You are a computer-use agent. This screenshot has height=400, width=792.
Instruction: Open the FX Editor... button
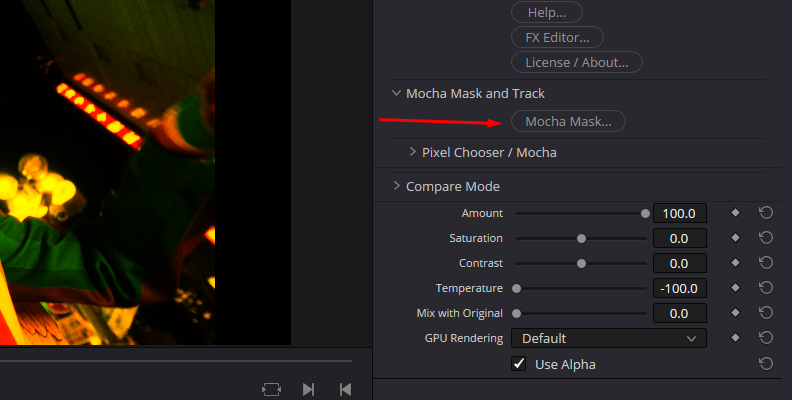click(x=557, y=37)
